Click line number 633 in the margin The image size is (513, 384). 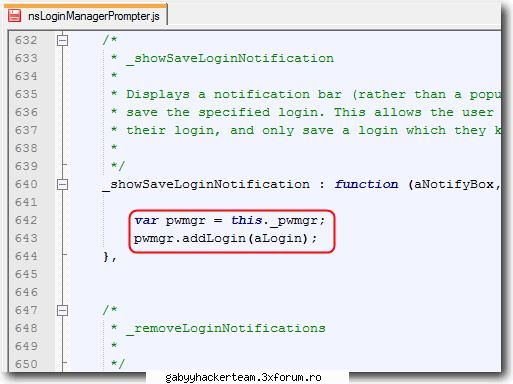(x=26, y=58)
